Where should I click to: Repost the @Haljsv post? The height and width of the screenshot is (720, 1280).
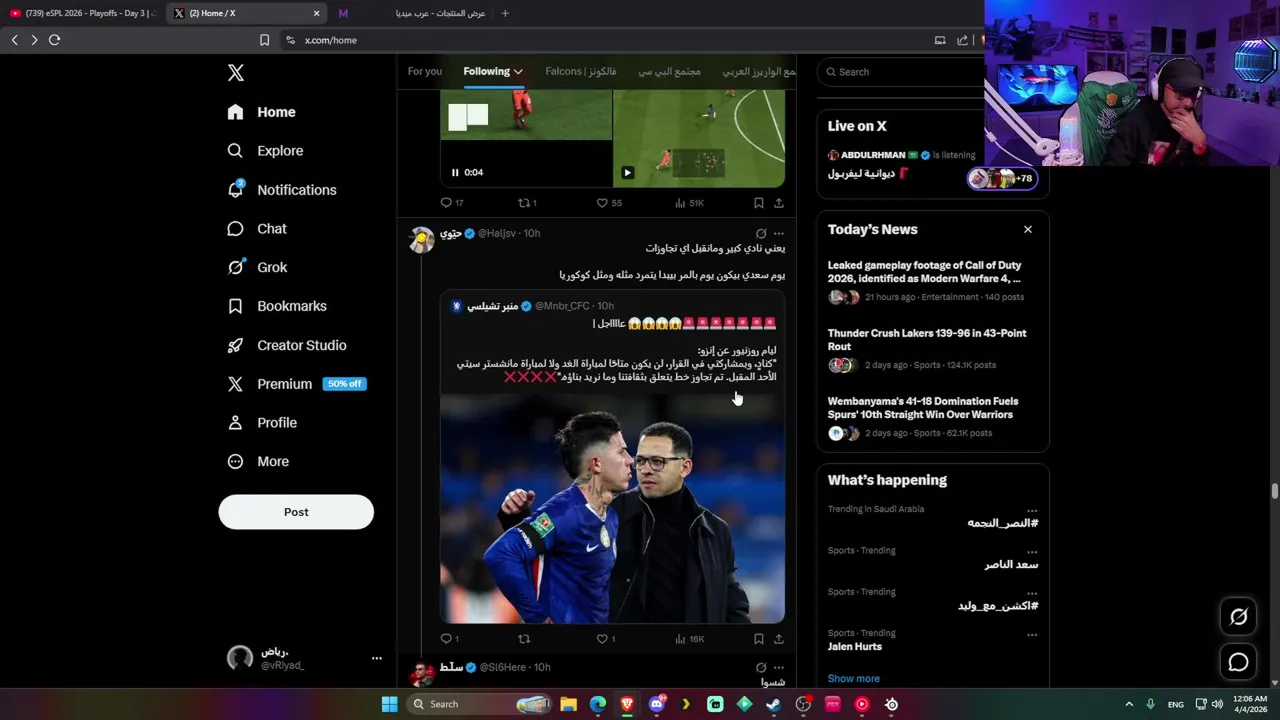[x=524, y=639]
